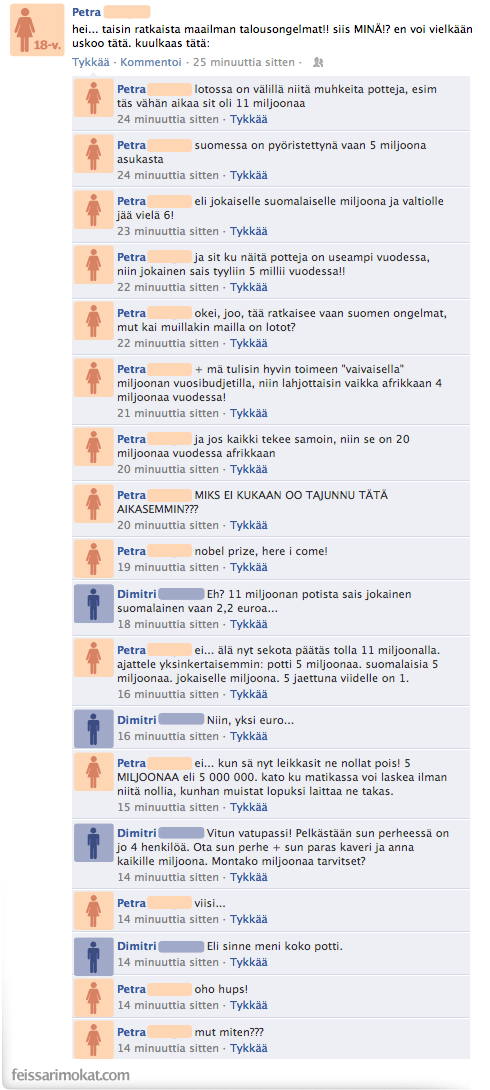The image size is (490, 1090).
Task: Click Dimitri's avatar on 'Eli sinne meni koko potti'
Action: 93,957
